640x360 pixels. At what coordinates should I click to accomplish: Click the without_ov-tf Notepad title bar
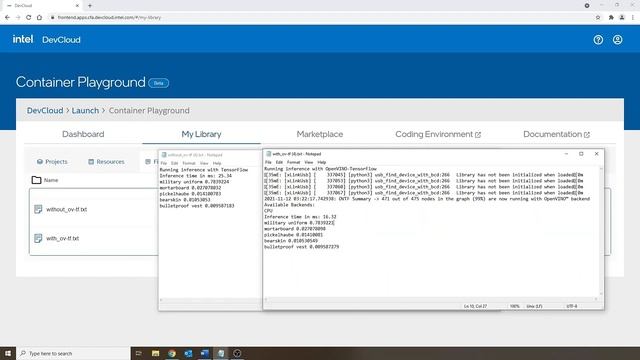(210, 155)
